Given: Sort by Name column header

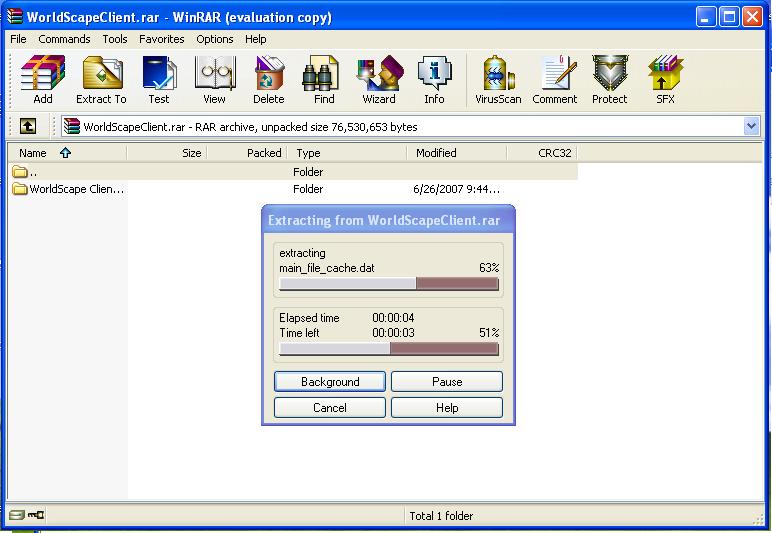Looking at the screenshot, I should point(67,153).
